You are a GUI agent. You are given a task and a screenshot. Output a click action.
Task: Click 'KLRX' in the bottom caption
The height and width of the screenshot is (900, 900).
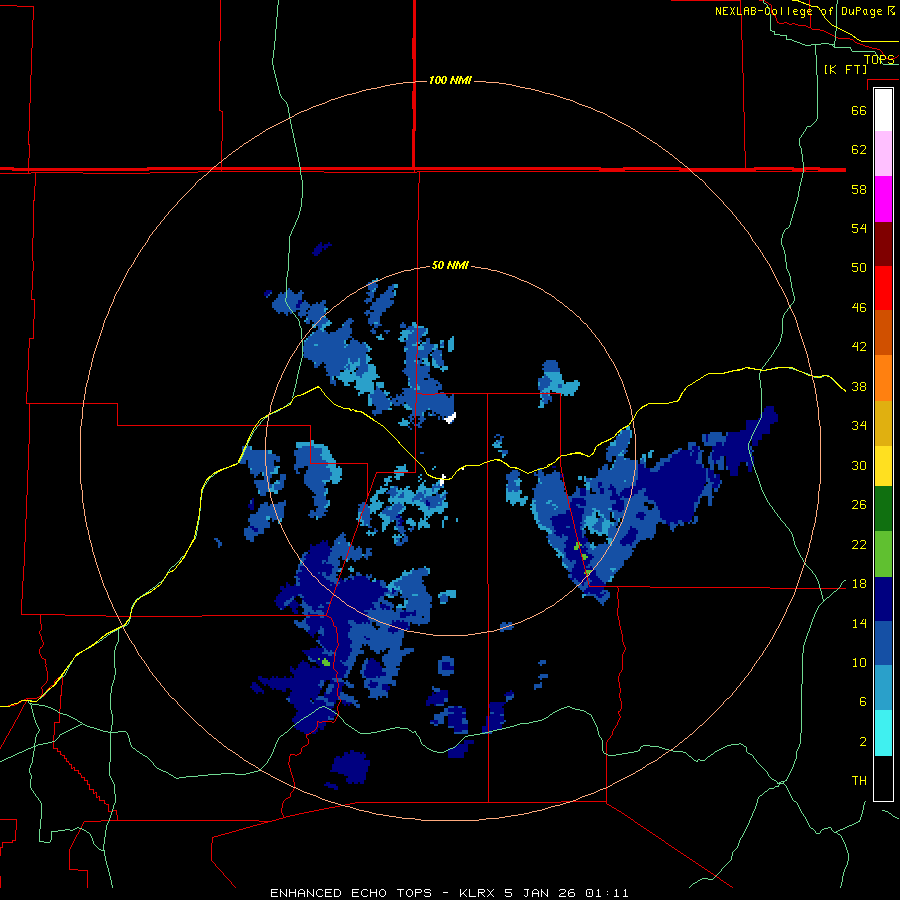pos(479,893)
